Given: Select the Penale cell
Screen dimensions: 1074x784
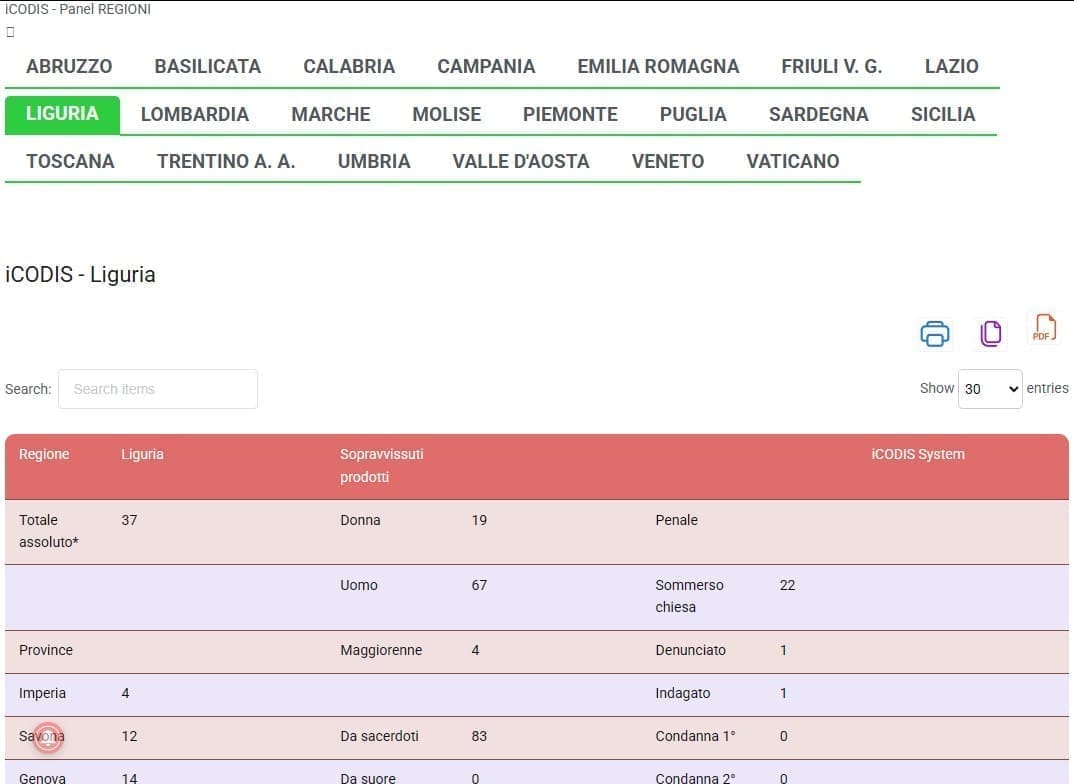Looking at the screenshot, I should click(x=677, y=520).
